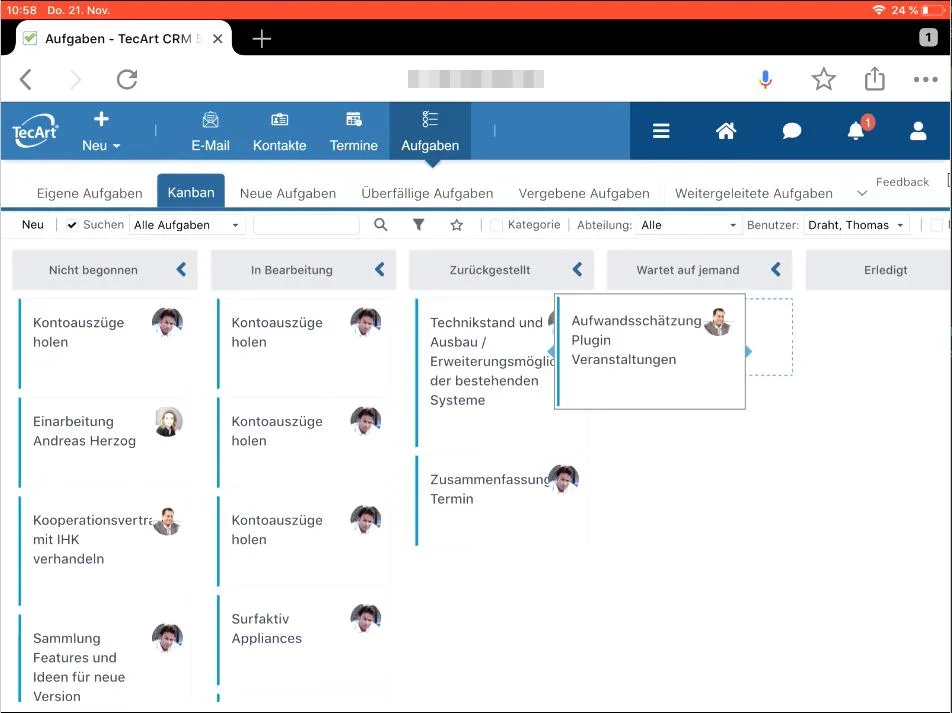
Task: Open the hamburger menu icon
Action: (661, 131)
